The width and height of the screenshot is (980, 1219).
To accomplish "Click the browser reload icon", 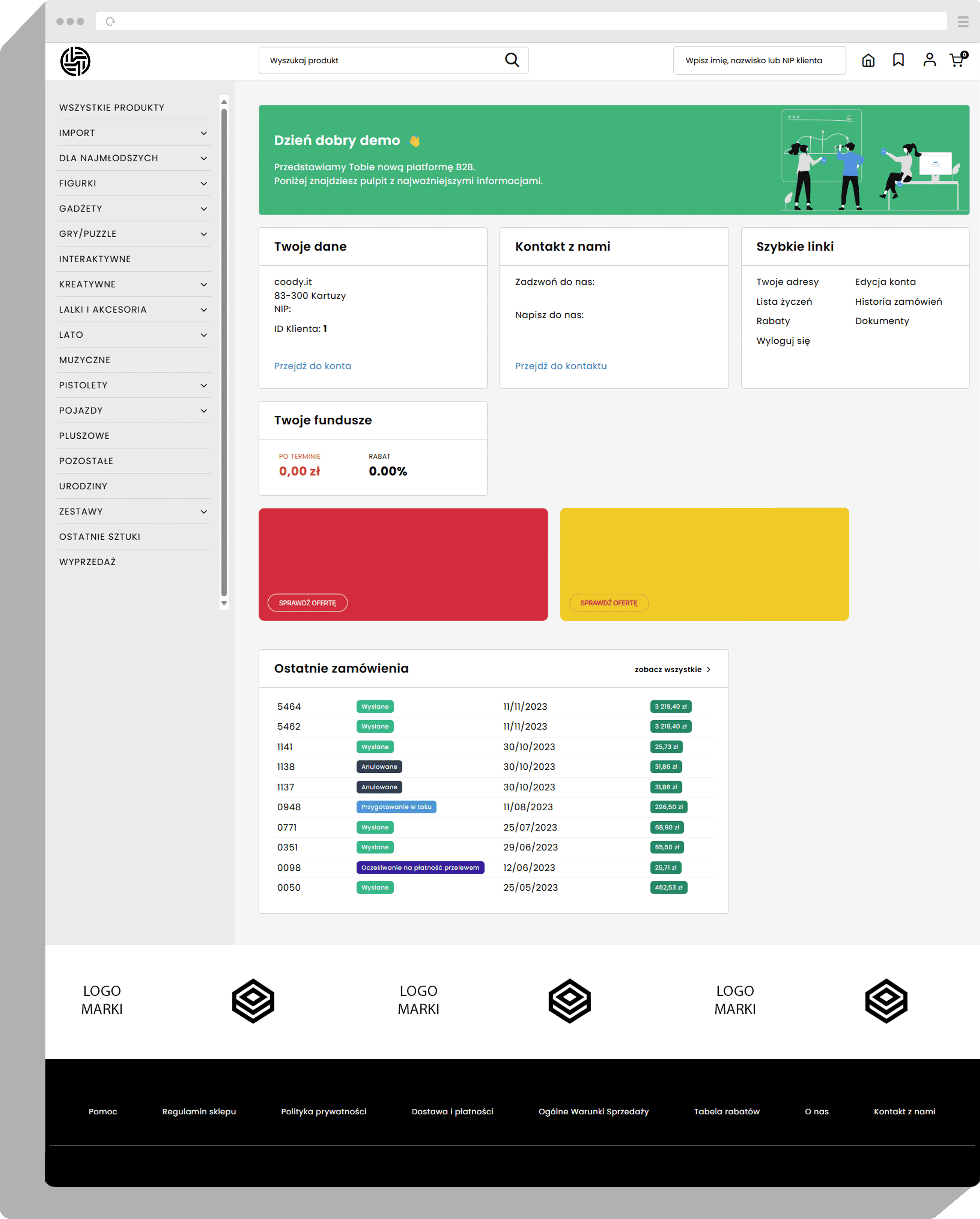I will (111, 22).
